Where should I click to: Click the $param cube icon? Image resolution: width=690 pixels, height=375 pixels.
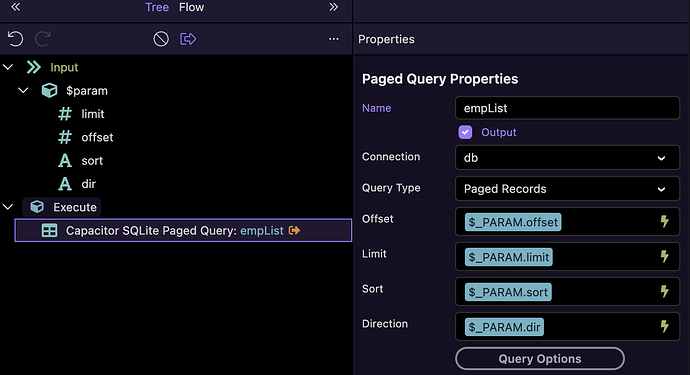(x=49, y=91)
